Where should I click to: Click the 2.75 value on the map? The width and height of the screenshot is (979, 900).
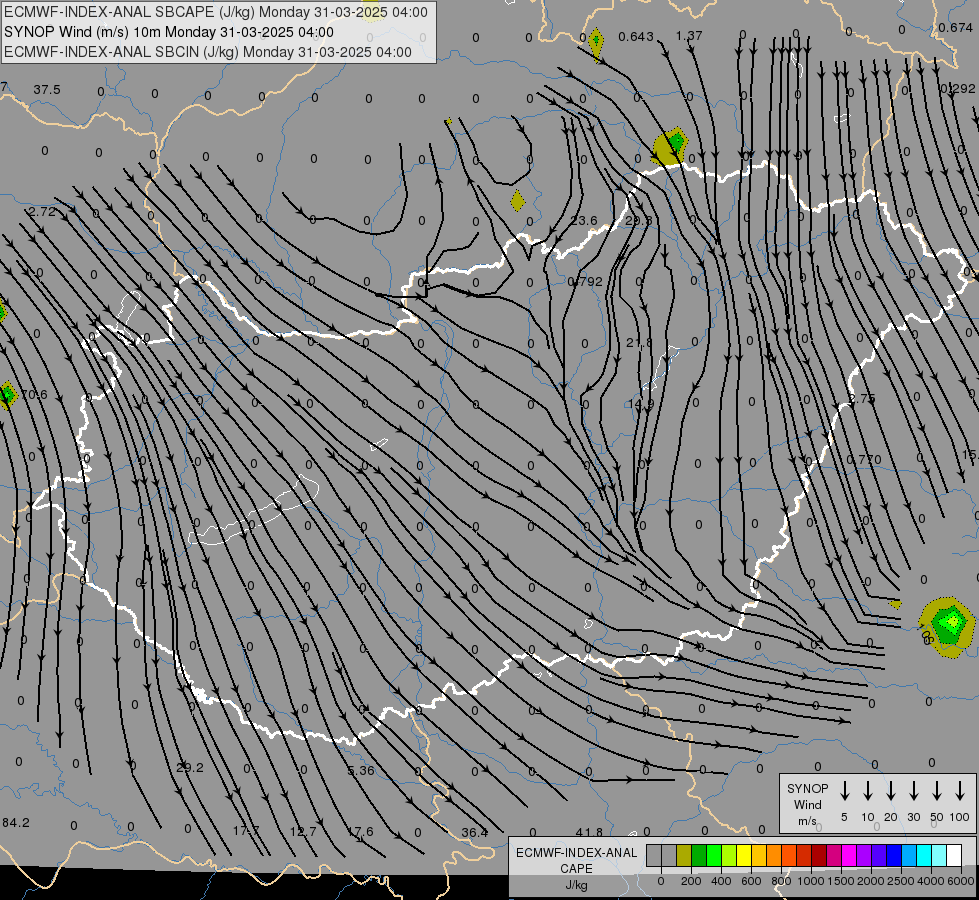(862, 398)
